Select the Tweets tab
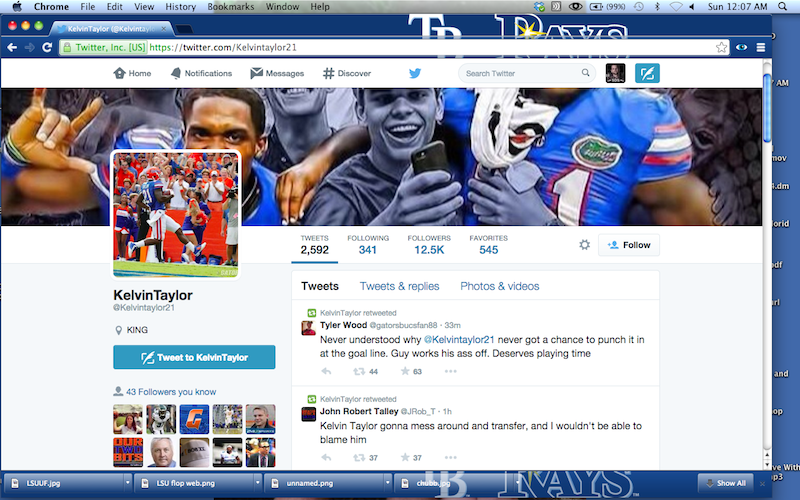Screen dimensions: 800x500 click(320, 286)
